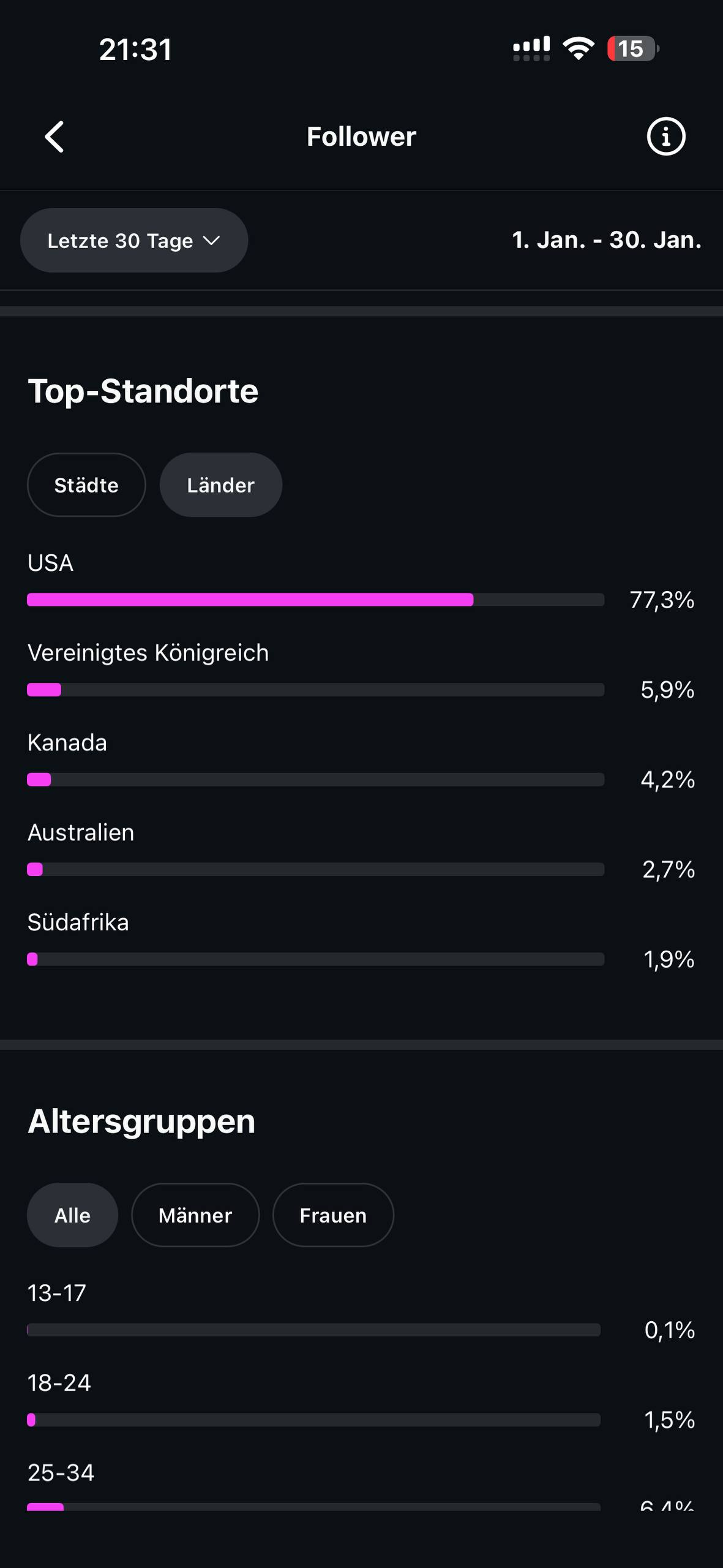Open the Letzte 30 Tage dropdown

(133, 240)
